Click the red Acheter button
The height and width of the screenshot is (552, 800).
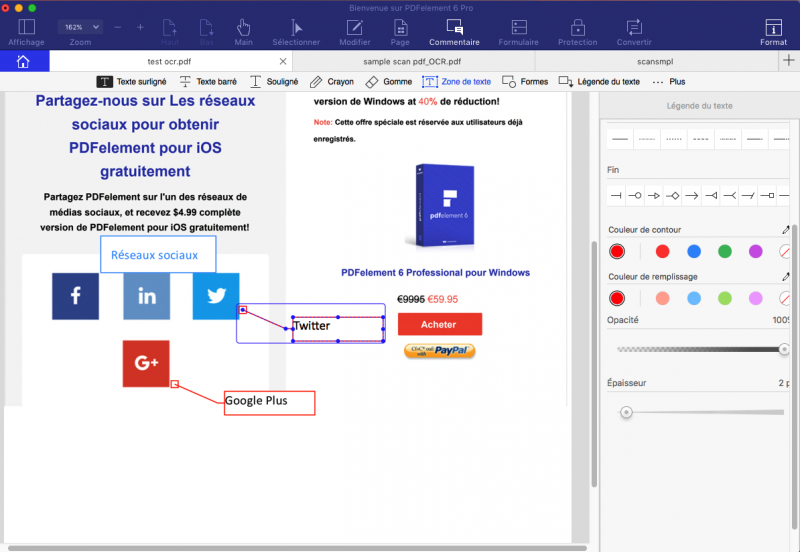click(x=439, y=324)
